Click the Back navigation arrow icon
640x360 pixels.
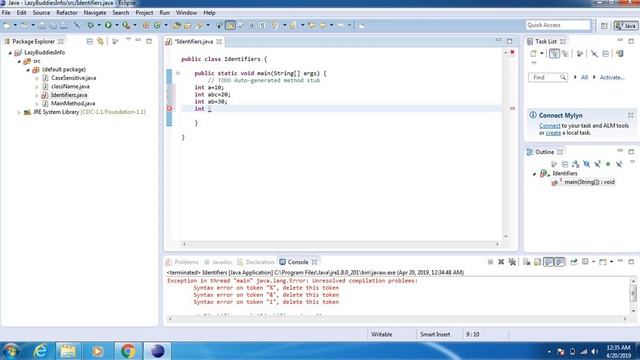323,25
